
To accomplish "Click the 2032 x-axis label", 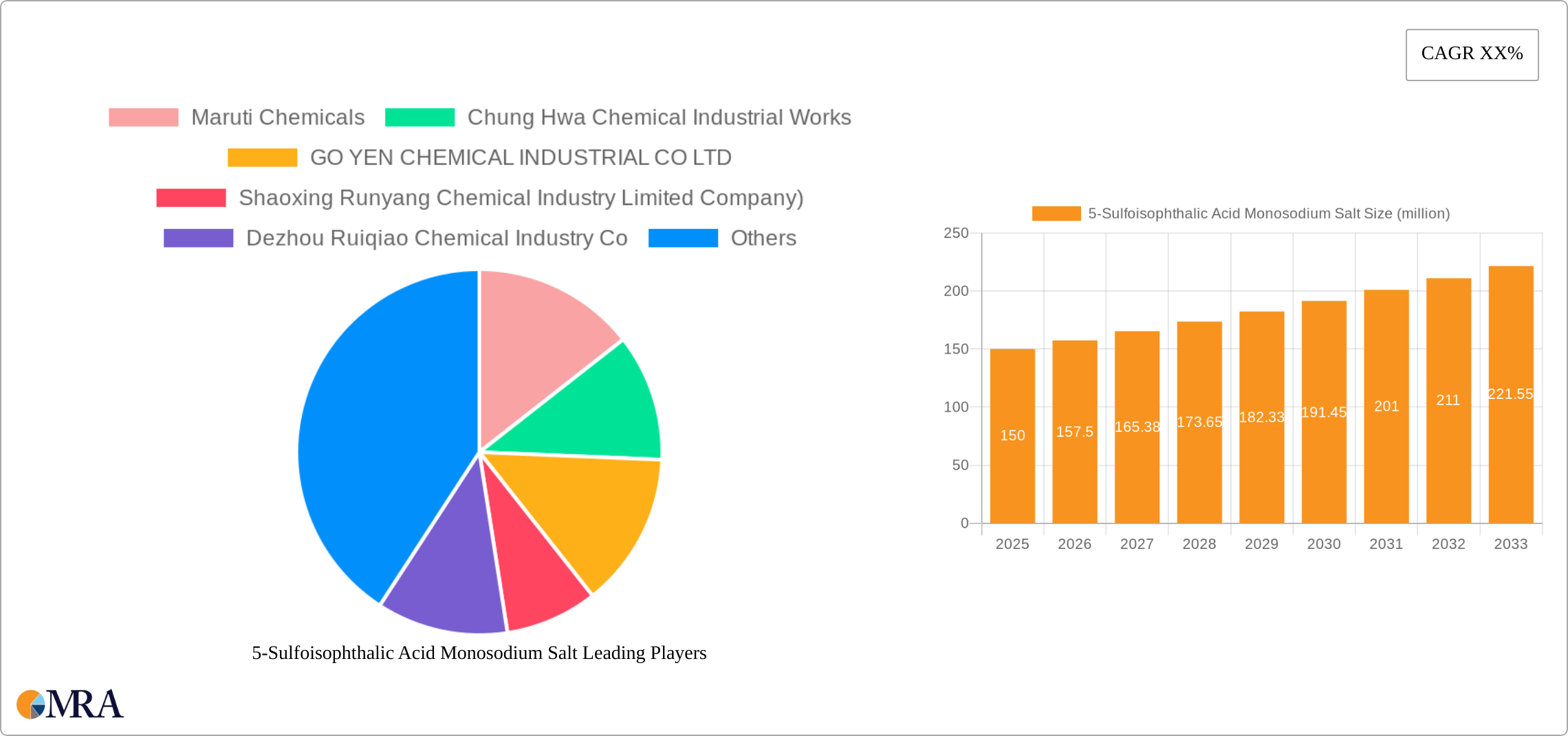I will pyautogui.click(x=1448, y=544).
